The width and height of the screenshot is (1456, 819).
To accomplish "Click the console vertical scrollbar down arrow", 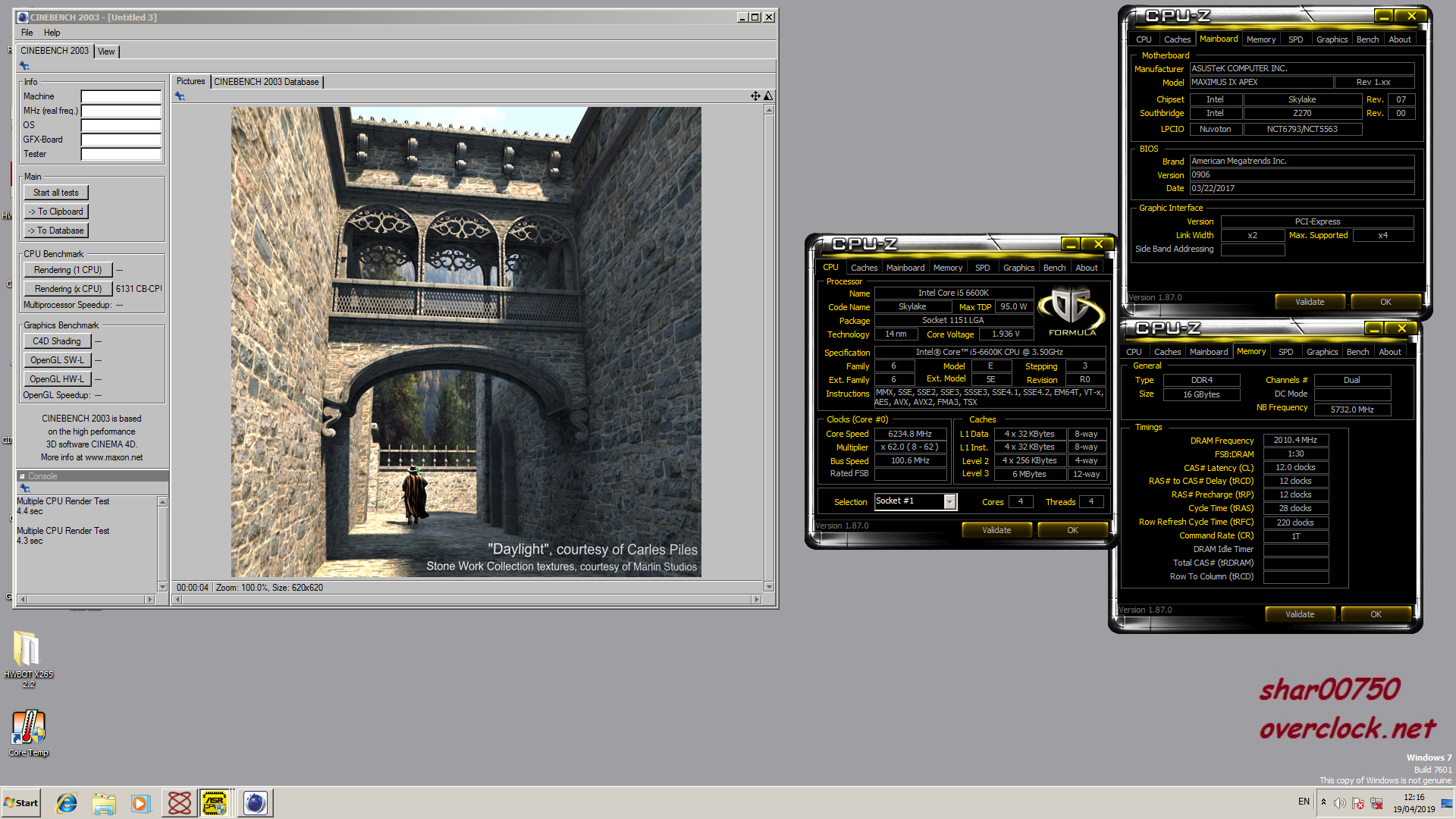I will pos(162,586).
